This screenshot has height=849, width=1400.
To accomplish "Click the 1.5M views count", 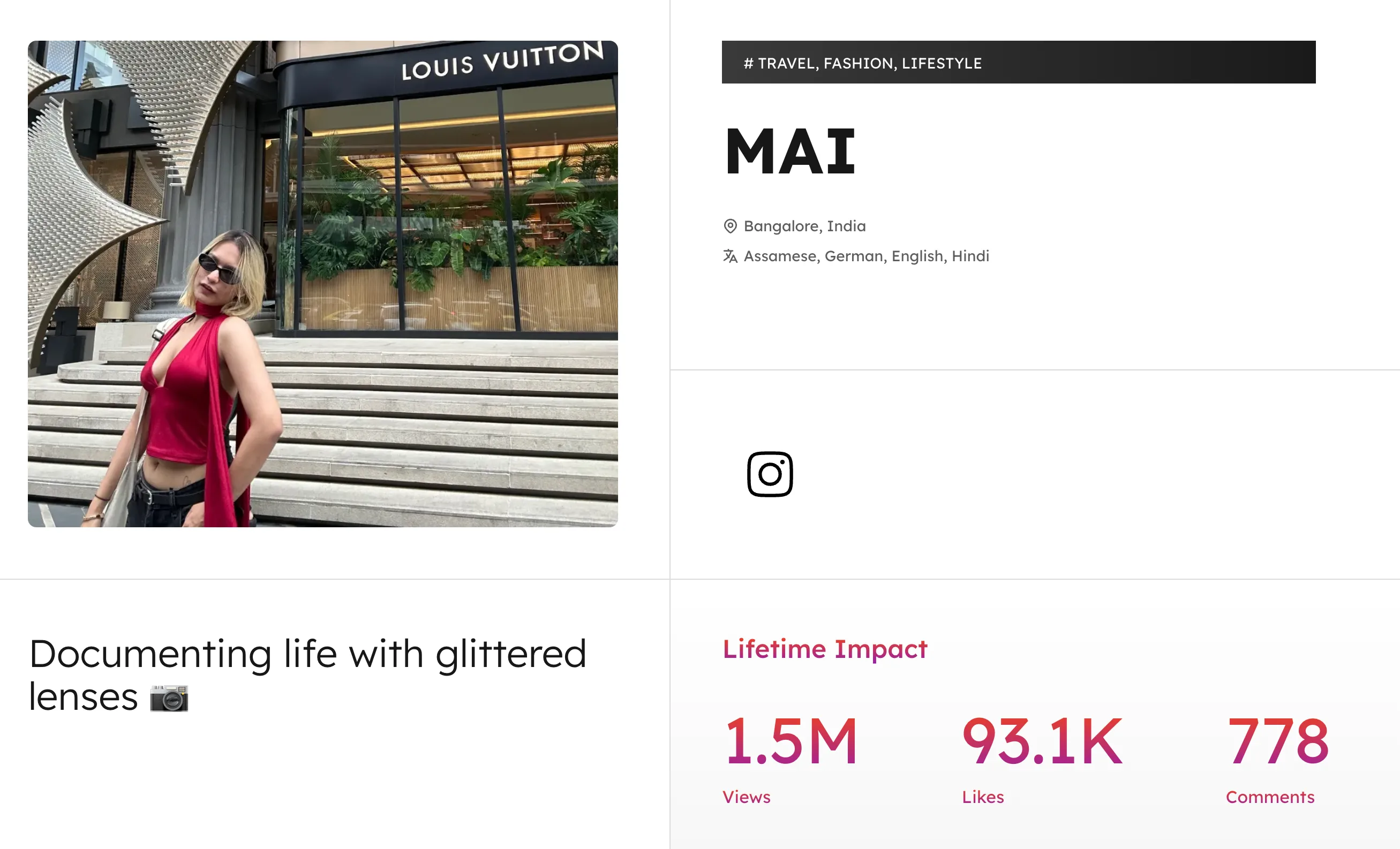I will (791, 740).
